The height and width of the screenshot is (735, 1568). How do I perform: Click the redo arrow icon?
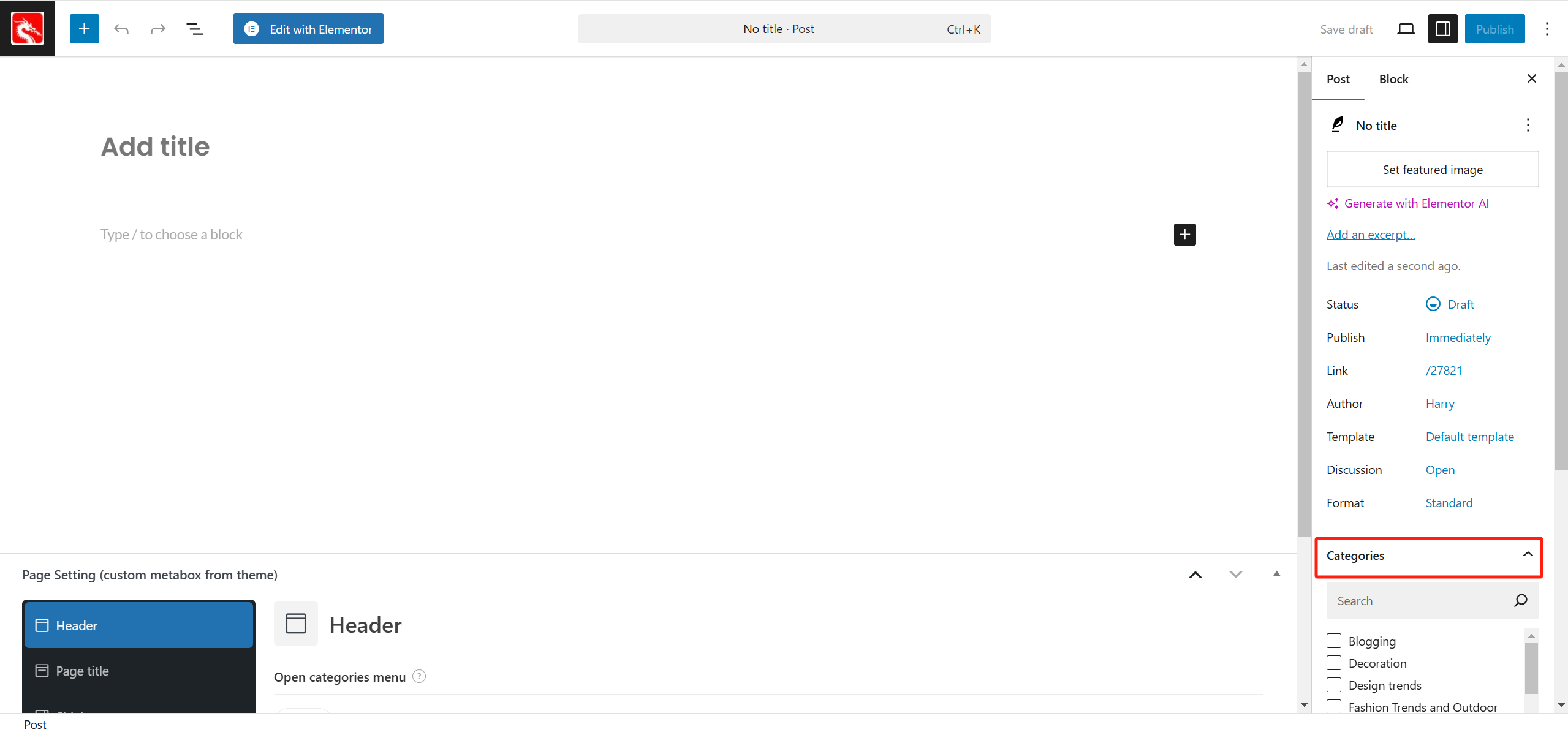[x=158, y=29]
